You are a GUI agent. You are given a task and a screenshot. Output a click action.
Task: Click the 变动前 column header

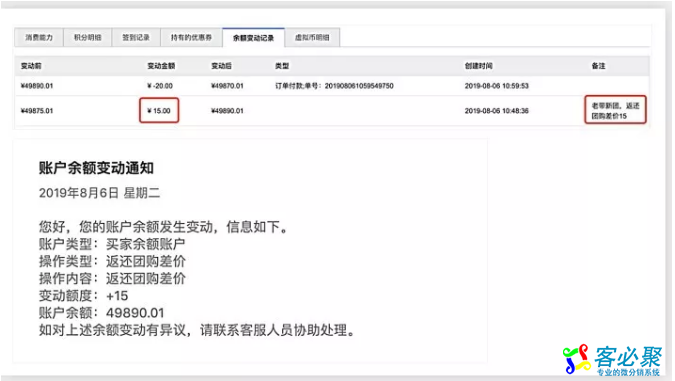click(31, 66)
